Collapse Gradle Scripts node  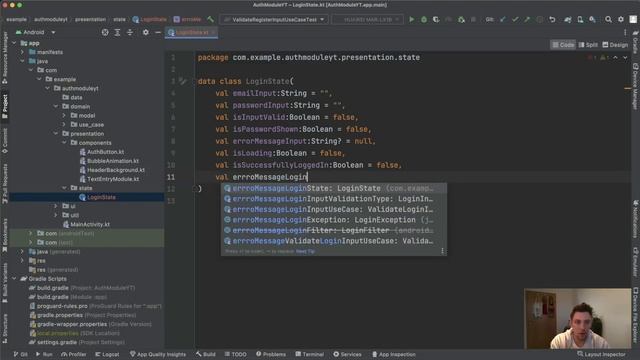click(x=15, y=279)
